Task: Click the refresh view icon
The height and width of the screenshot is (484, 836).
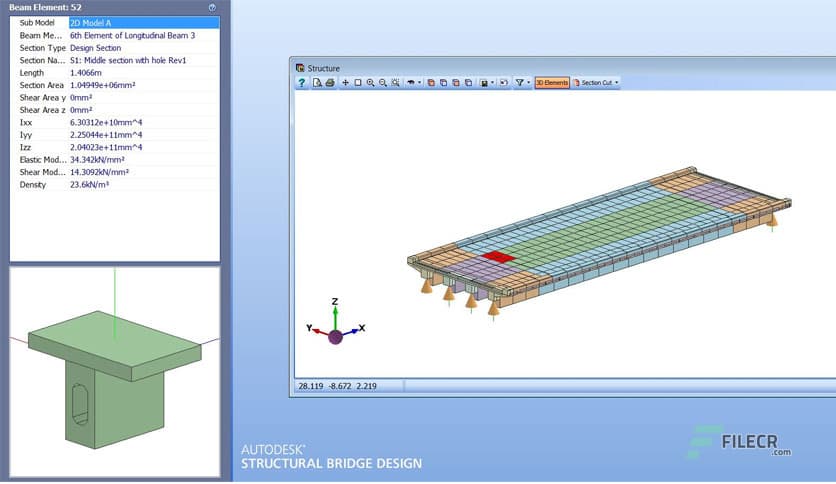Action: click(504, 83)
